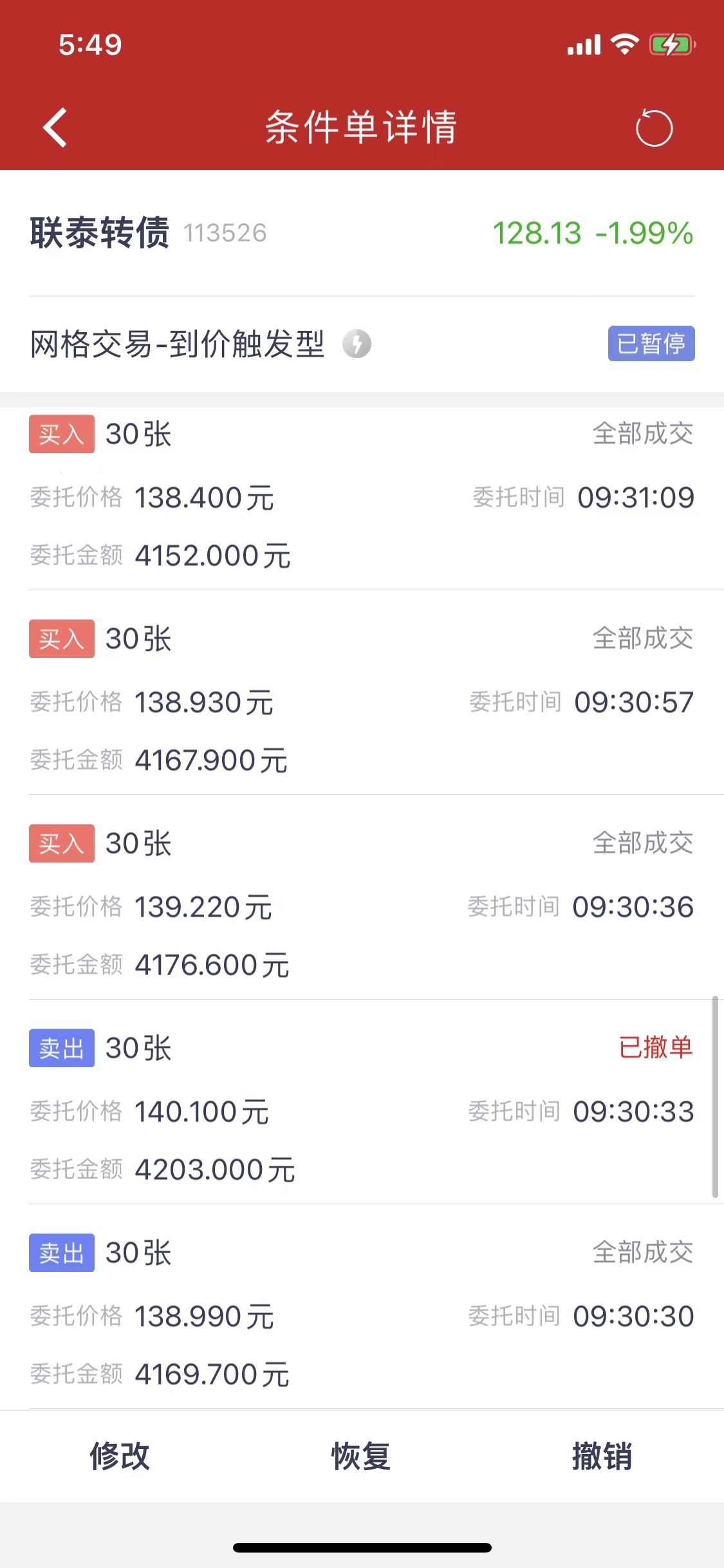The width and height of the screenshot is (724, 1568).
Task: Tap the 卖出 tag on the 140.100元 order
Action: tap(61, 1048)
